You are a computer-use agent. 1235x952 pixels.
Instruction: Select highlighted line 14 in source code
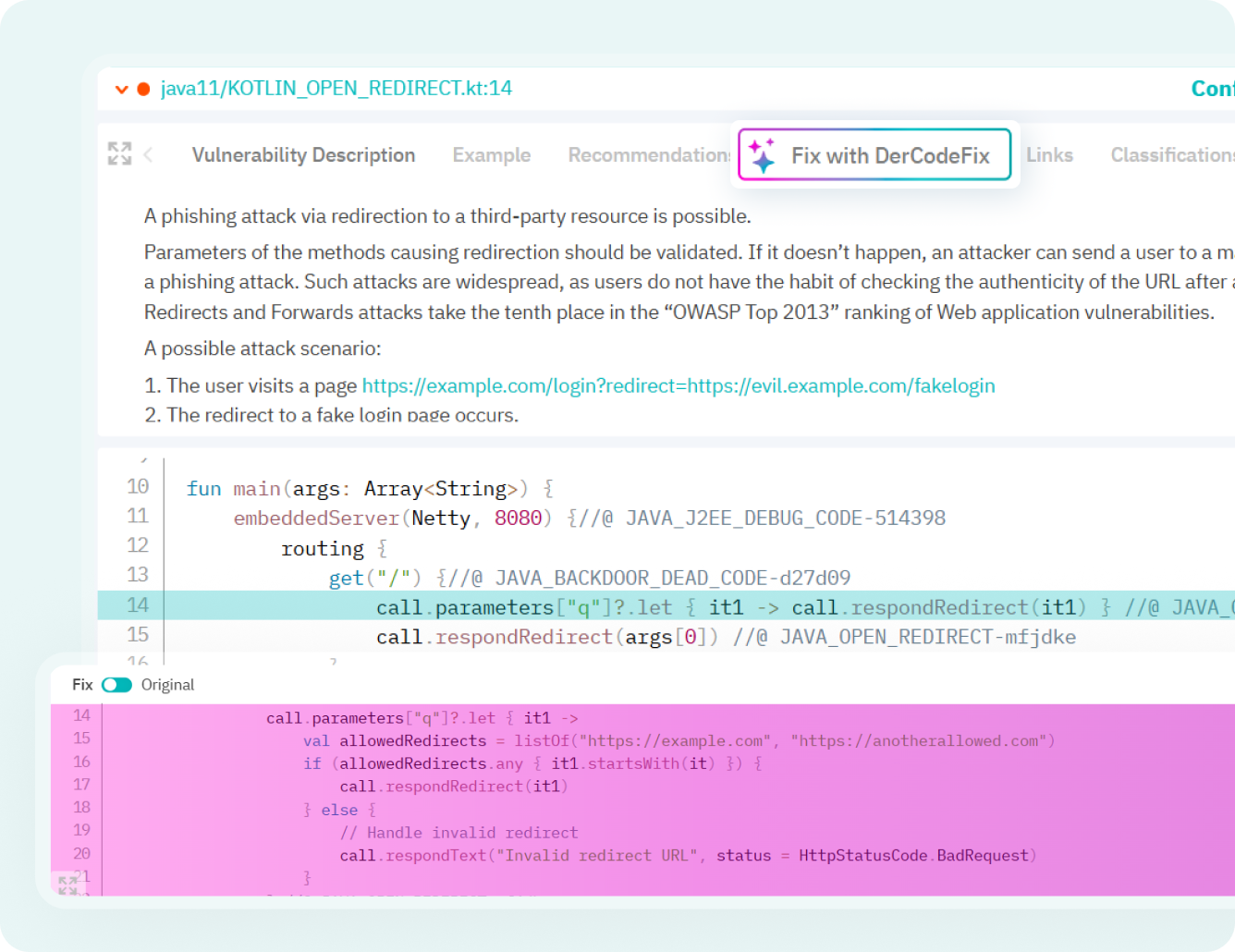point(666,606)
